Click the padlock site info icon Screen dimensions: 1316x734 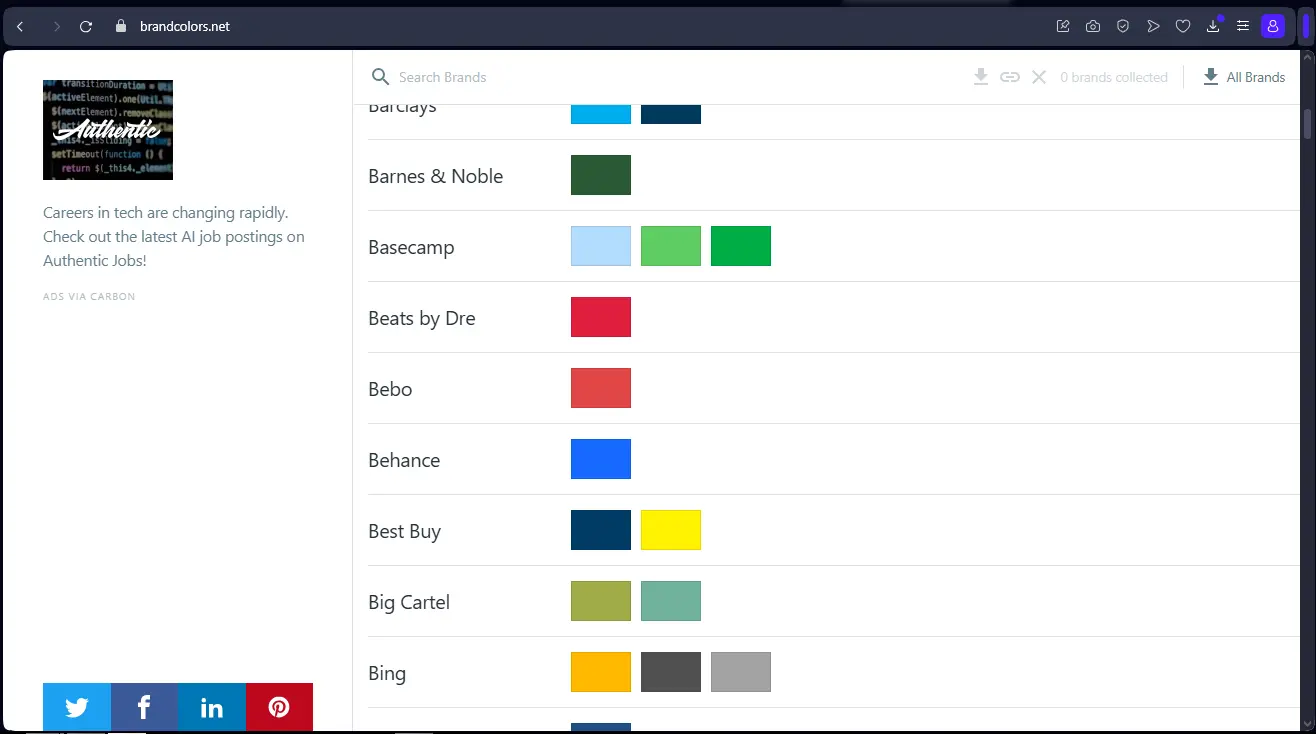coord(121,27)
